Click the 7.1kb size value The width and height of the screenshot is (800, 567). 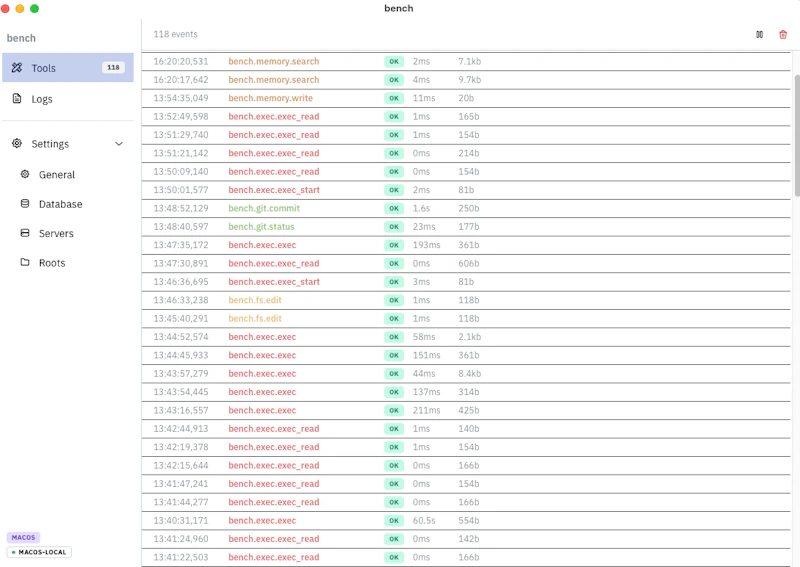469,61
